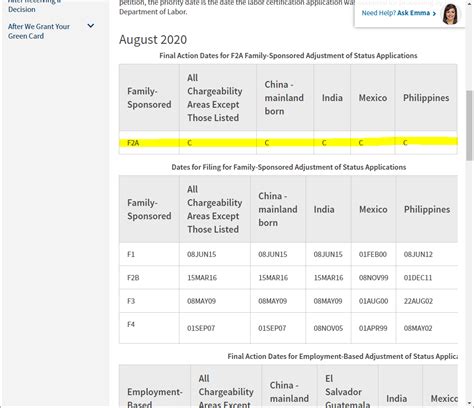Viewport: 474px width, 408px height.
Task: Click F1 Philippines date 08JUN12
Action: pos(418,254)
